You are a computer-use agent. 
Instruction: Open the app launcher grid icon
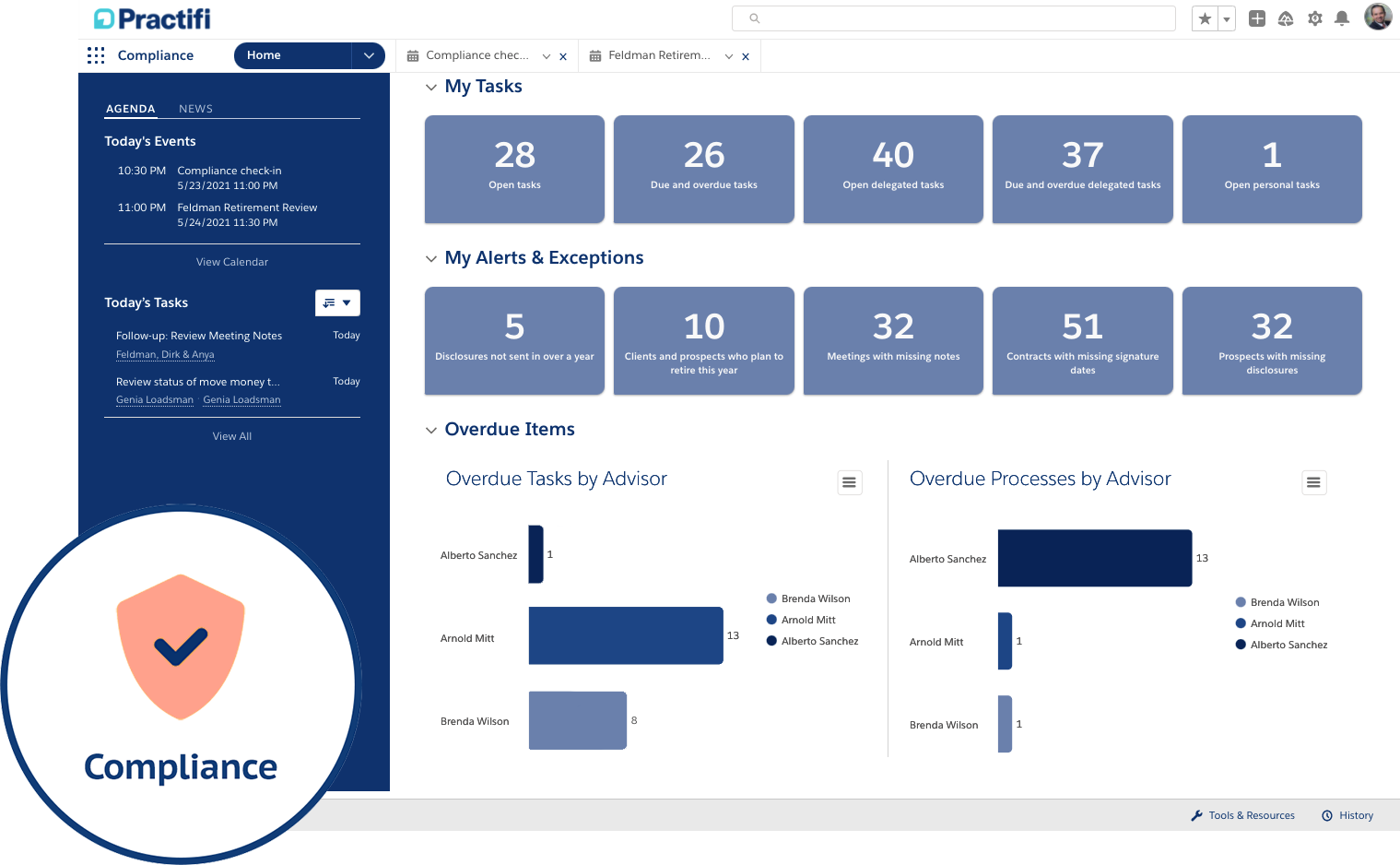[96, 55]
